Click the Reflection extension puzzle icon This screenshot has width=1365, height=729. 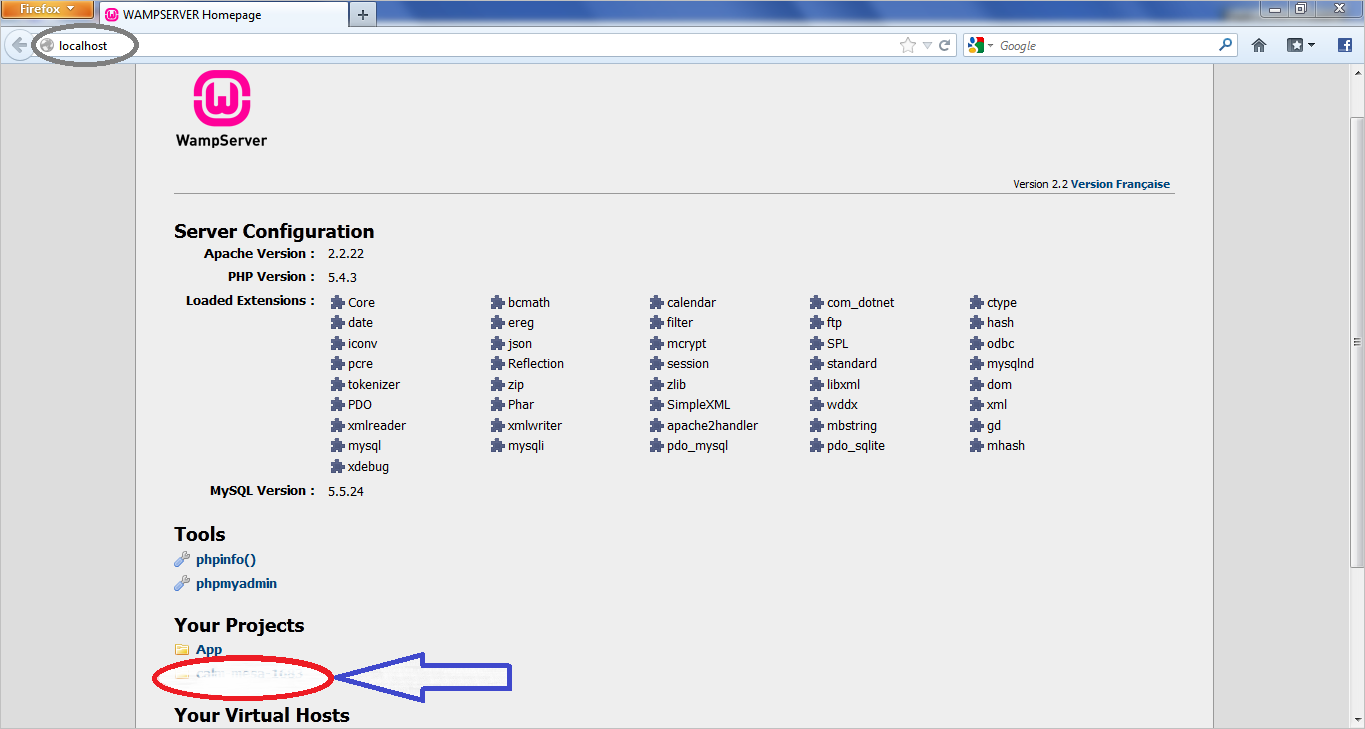(498, 363)
